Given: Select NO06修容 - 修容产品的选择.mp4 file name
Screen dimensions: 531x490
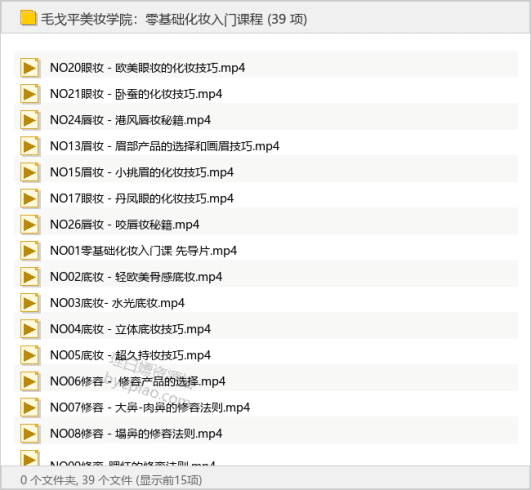Looking at the screenshot, I should click(x=137, y=382).
